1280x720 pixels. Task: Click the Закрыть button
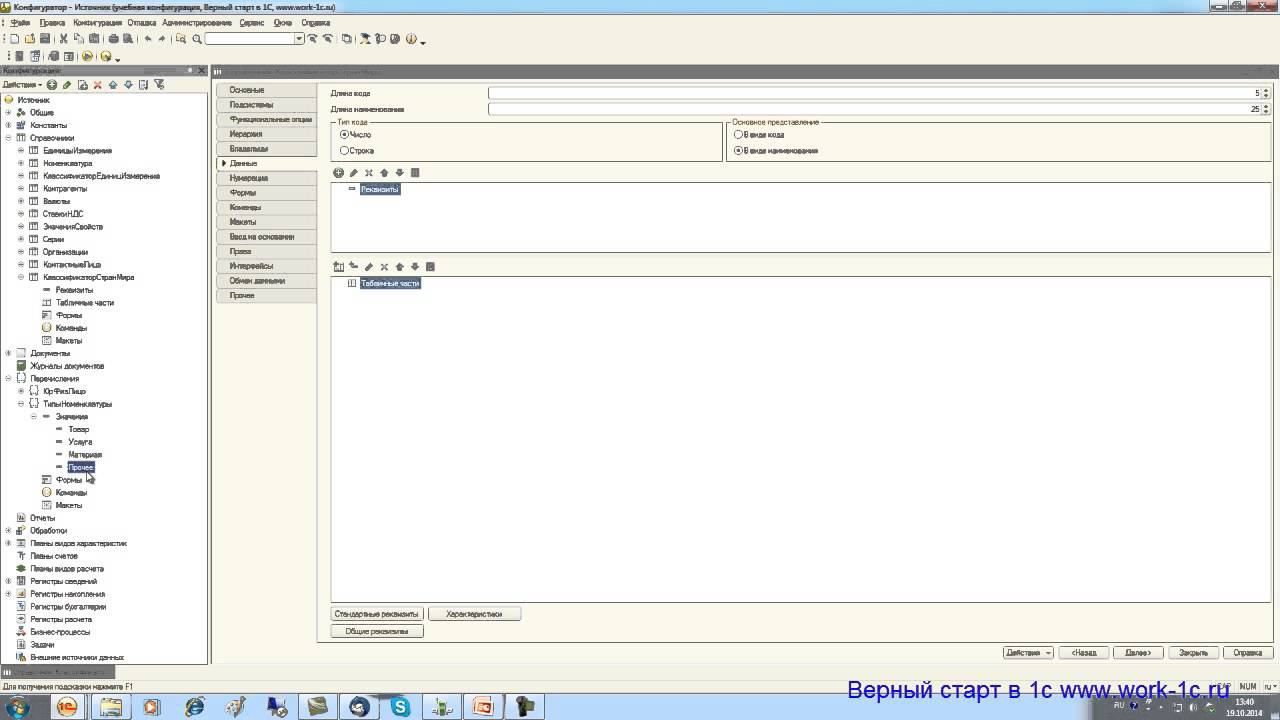(1193, 653)
